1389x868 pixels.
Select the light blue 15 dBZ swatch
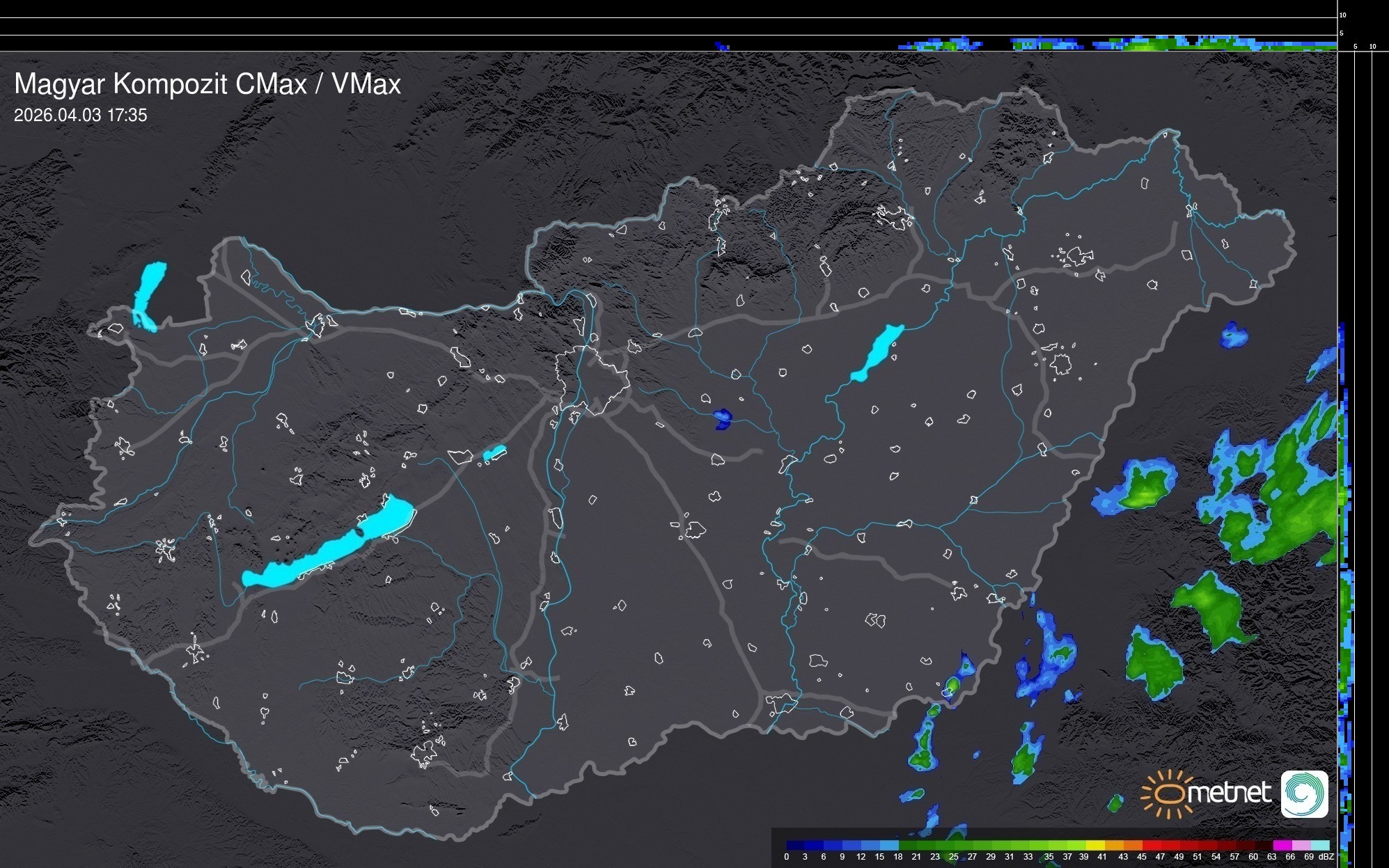tap(890, 845)
